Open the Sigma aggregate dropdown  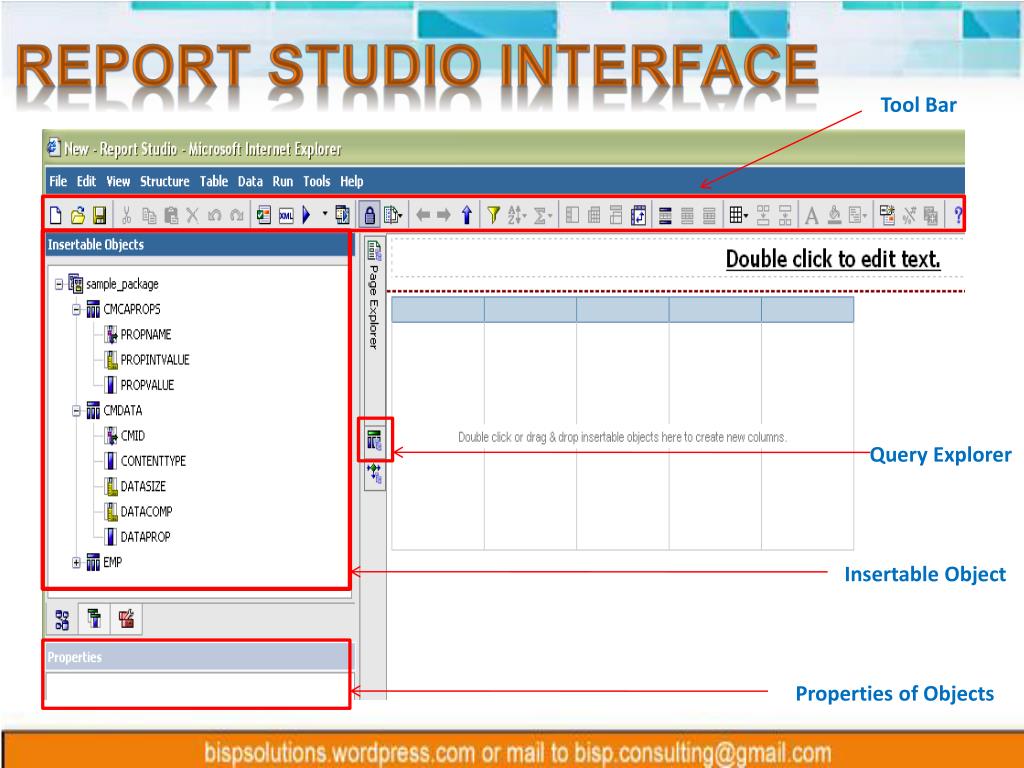543,214
